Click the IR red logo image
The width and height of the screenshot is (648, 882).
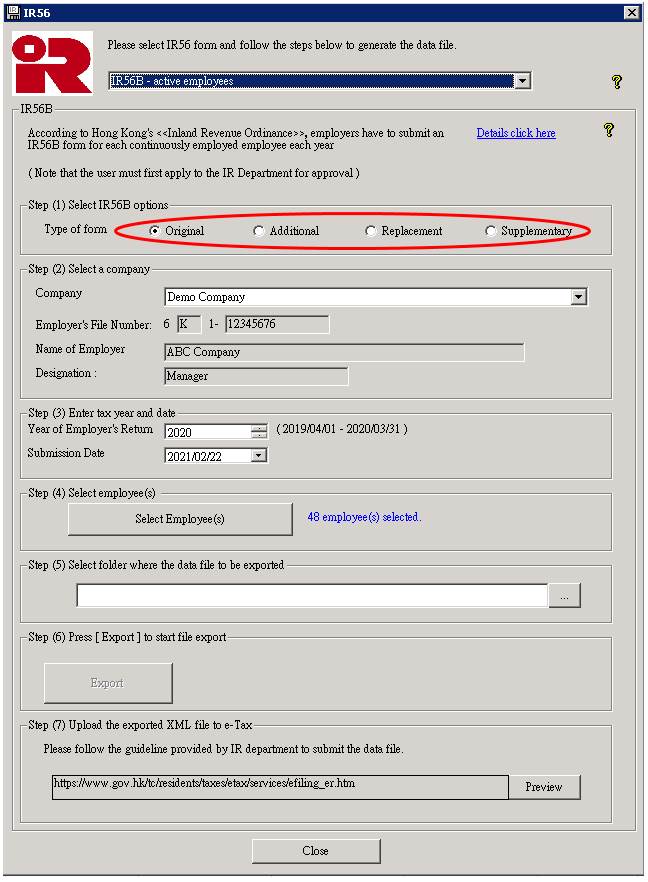[52, 64]
